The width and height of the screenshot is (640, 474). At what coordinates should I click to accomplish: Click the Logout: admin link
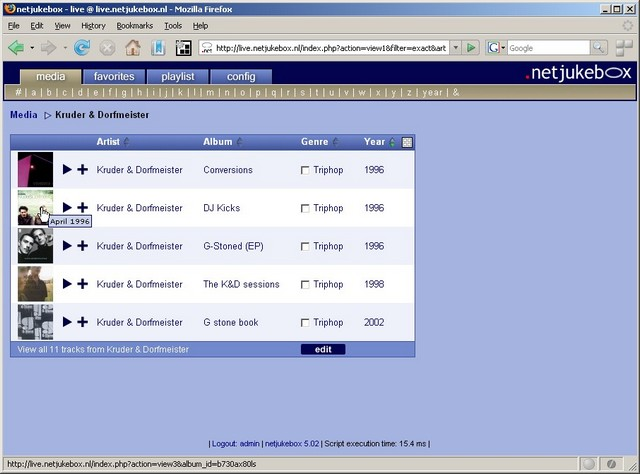tap(236, 443)
